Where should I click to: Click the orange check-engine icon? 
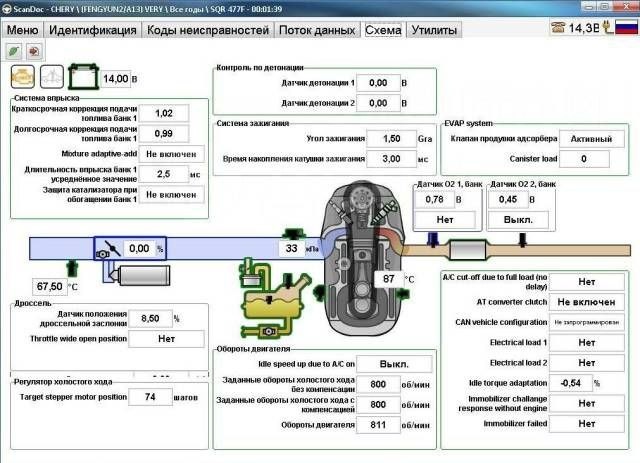click(22, 76)
